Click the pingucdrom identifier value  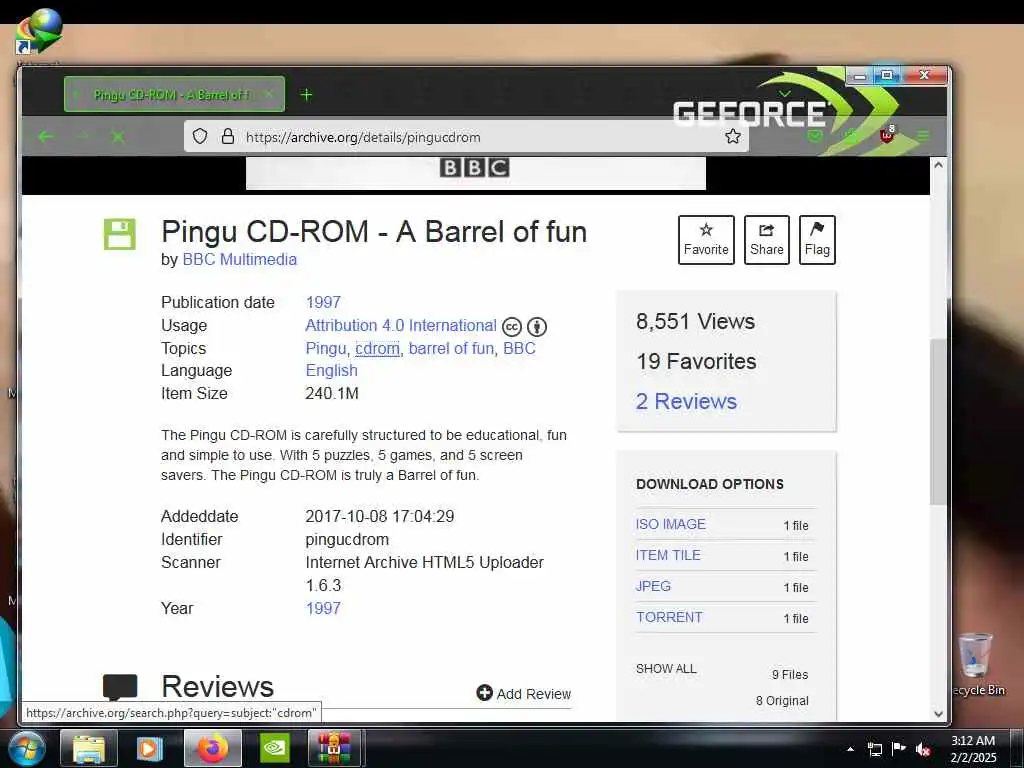[x=347, y=539]
